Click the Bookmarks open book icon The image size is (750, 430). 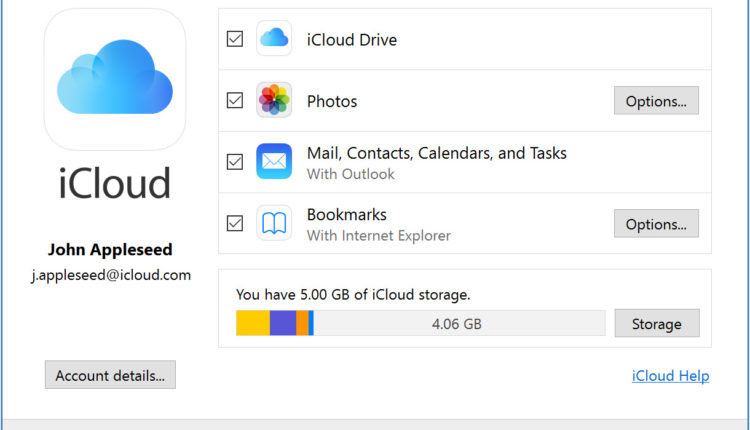(x=273, y=223)
